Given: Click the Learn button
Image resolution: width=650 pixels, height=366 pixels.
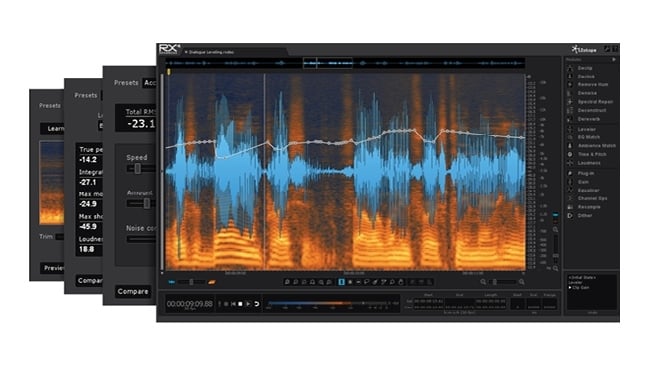Looking at the screenshot, I should point(52,128).
